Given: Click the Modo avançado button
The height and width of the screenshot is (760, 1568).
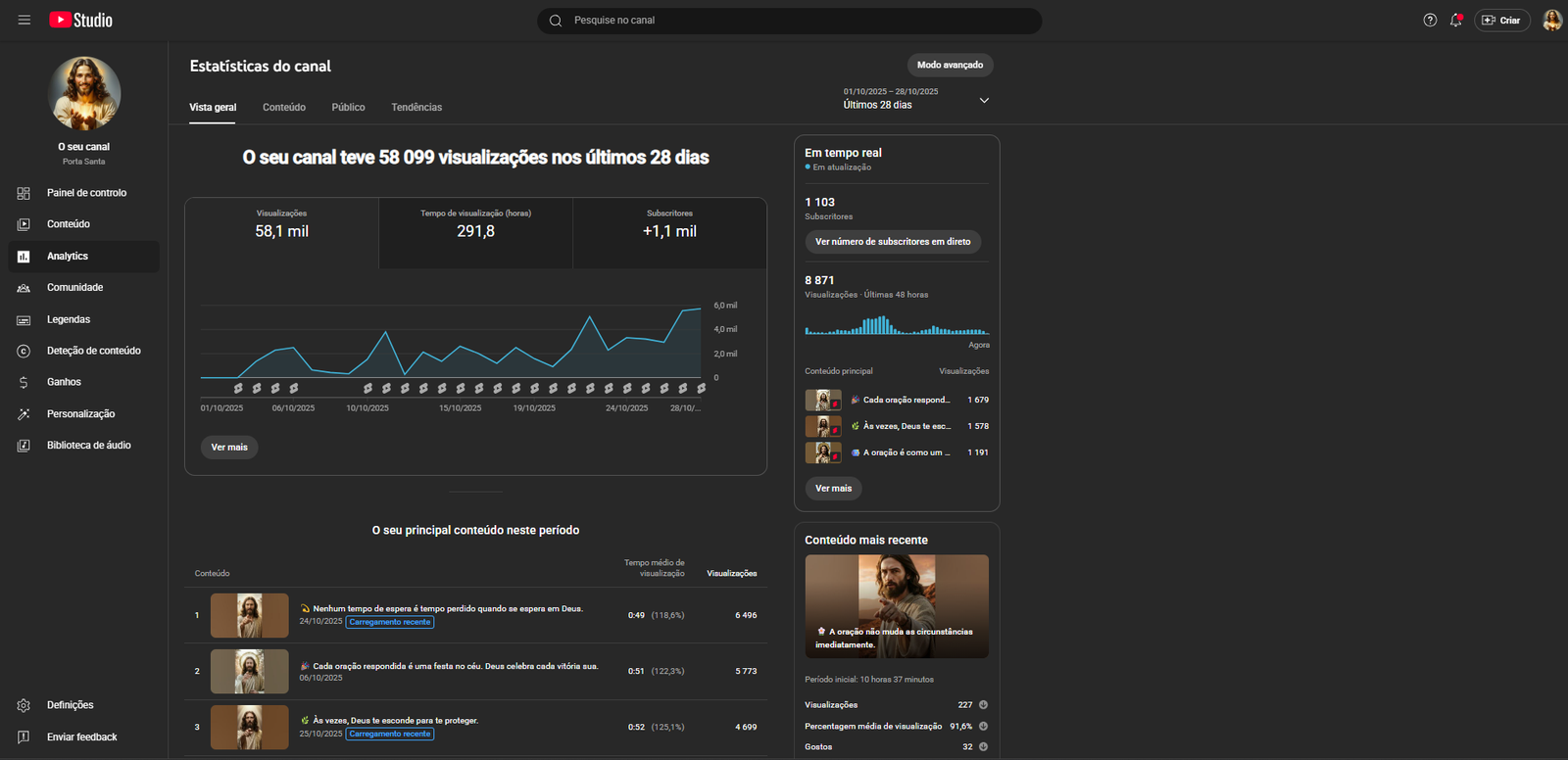Looking at the screenshot, I should click(950, 65).
